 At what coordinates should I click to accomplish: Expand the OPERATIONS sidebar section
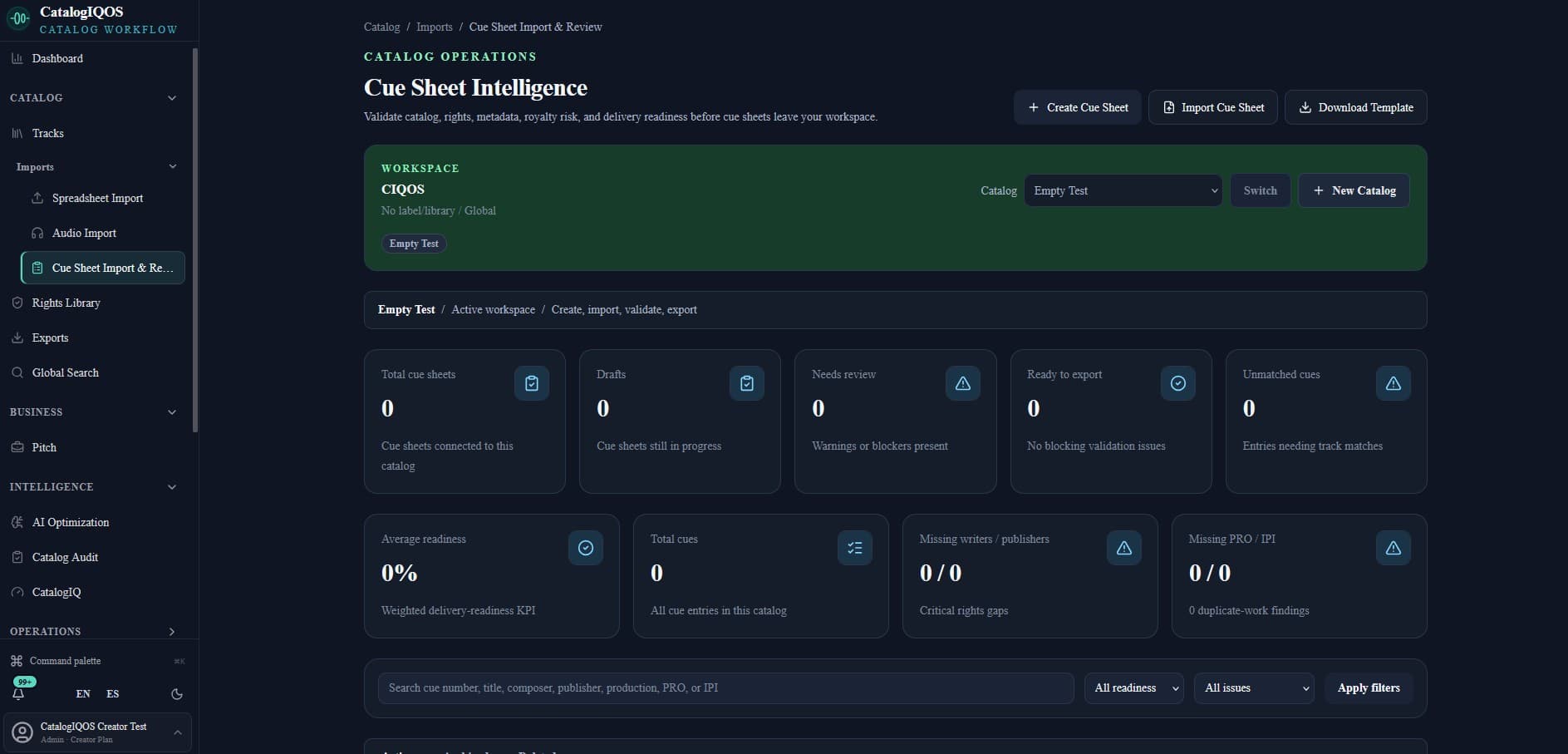172,632
